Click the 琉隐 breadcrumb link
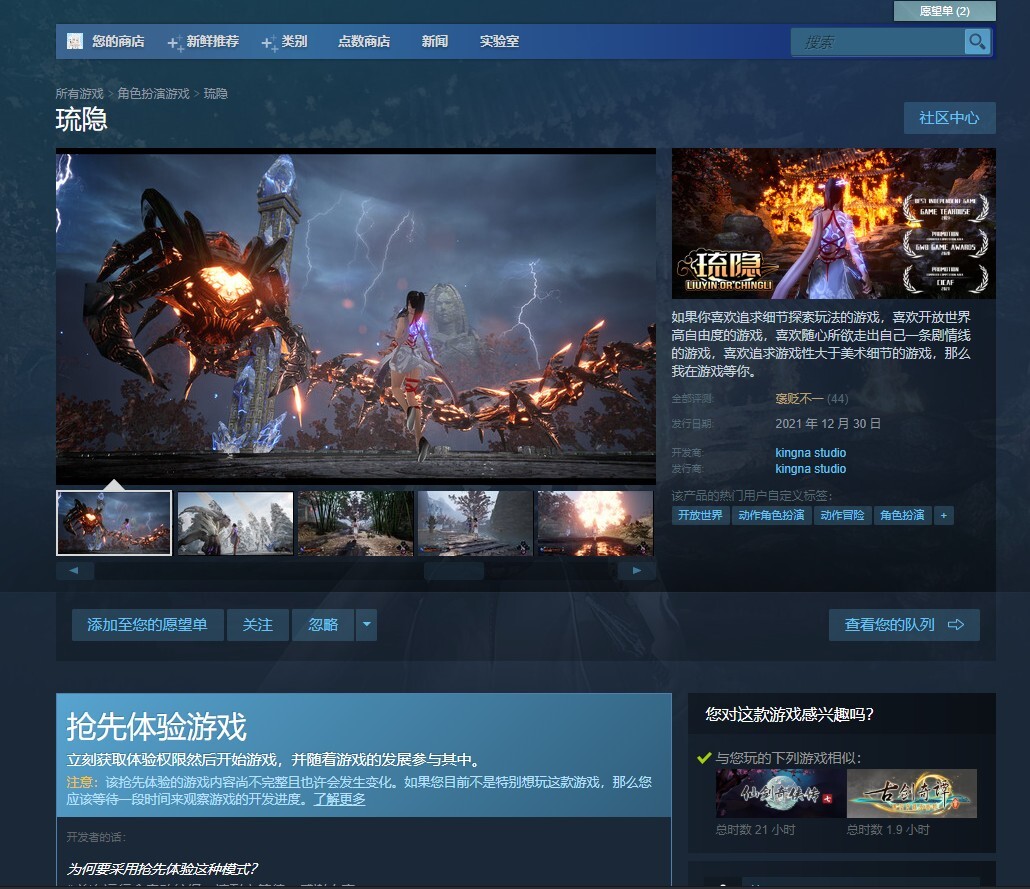1030x889 pixels. point(215,93)
